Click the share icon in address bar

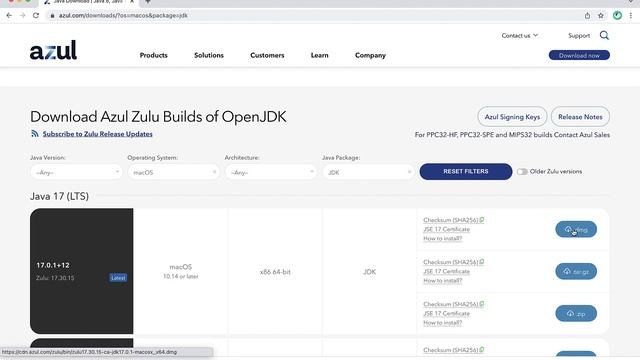[587, 16]
